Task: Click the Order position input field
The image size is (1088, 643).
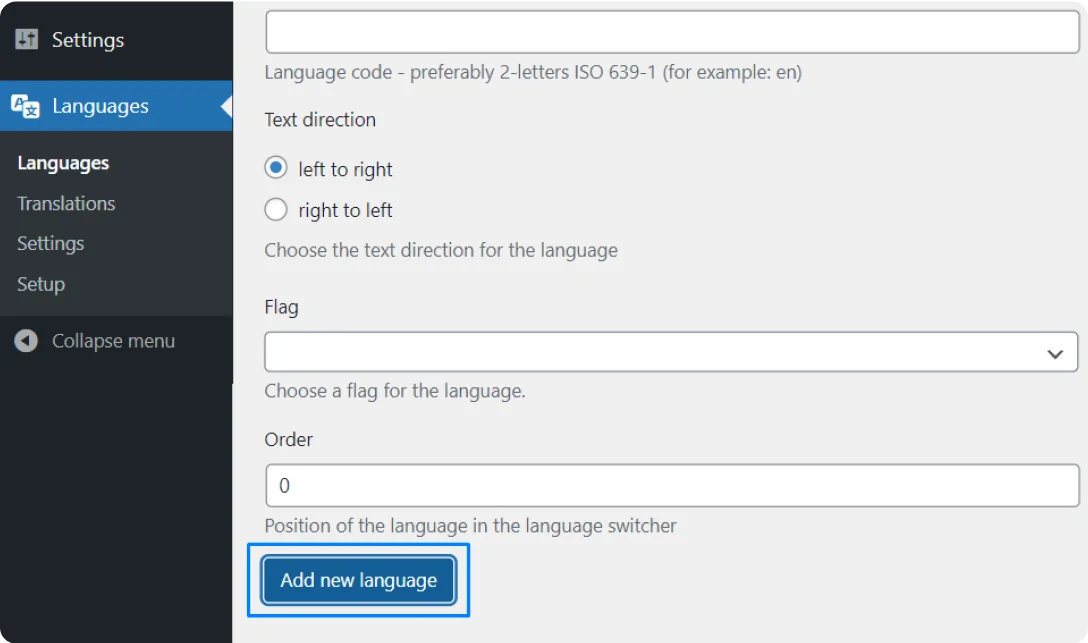Action: pos(670,485)
